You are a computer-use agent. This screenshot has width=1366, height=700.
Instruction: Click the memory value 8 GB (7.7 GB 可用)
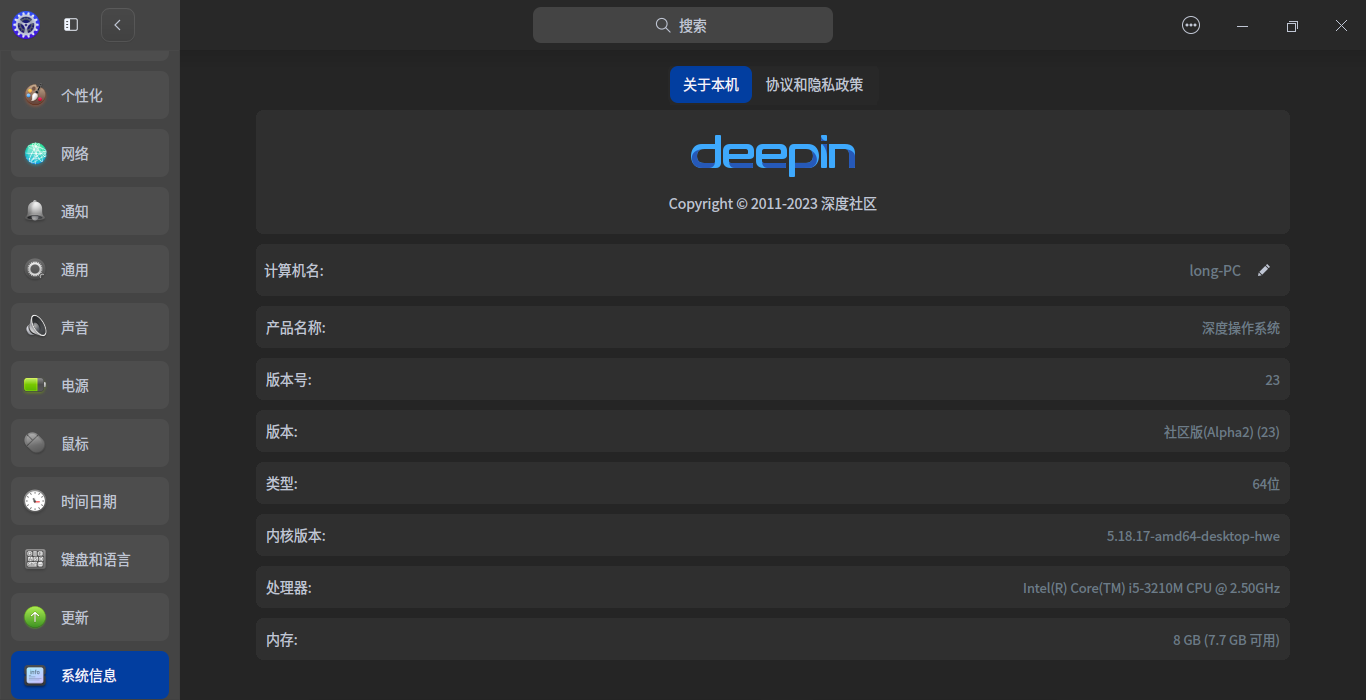pyautogui.click(x=1226, y=640)
